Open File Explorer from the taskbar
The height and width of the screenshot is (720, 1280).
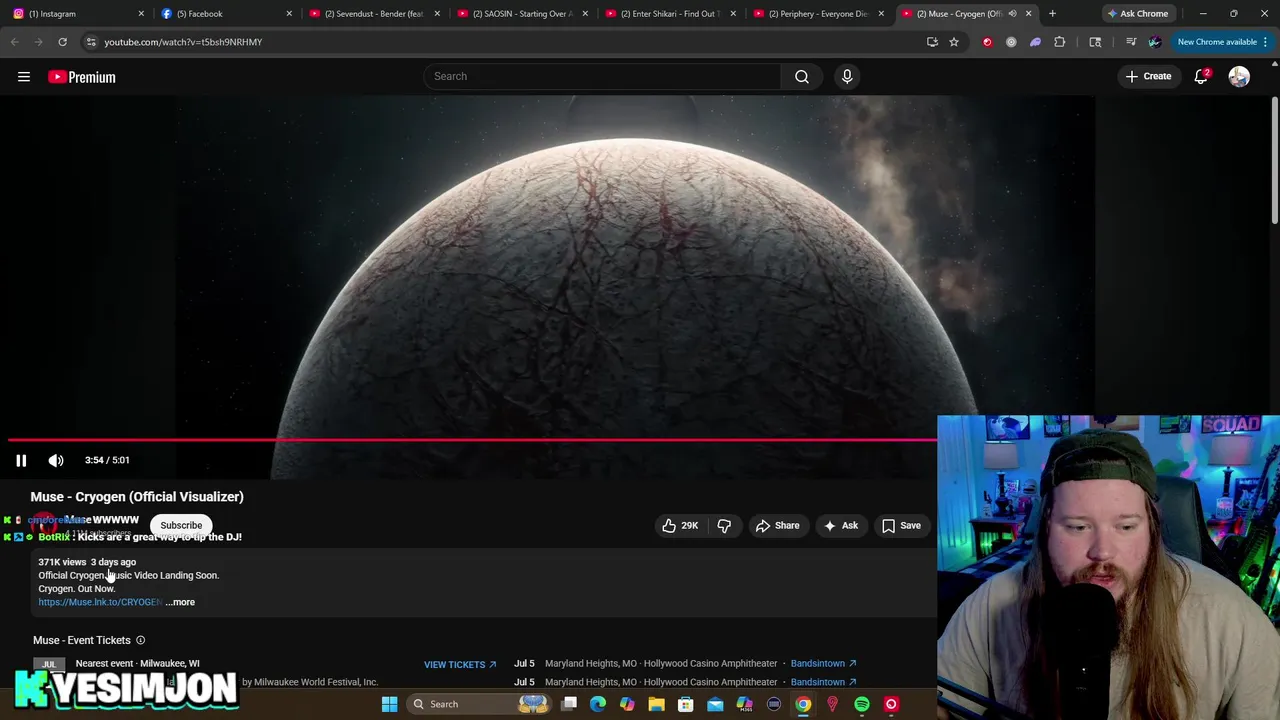[x=656, y=704]
